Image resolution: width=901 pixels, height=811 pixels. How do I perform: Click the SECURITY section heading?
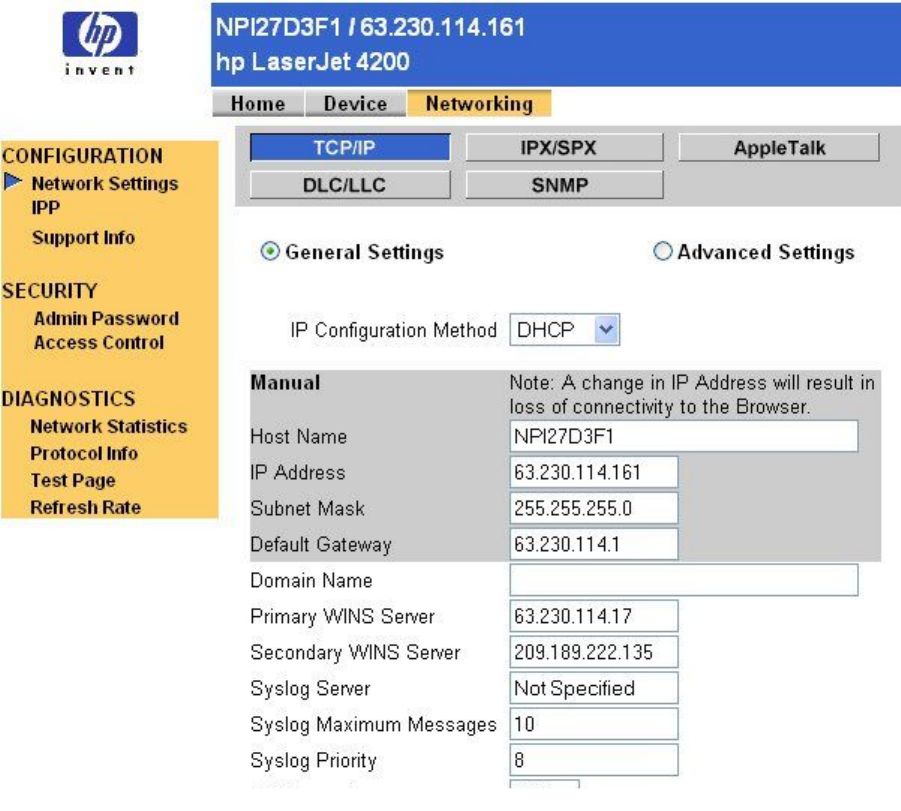tap(49, 291)
